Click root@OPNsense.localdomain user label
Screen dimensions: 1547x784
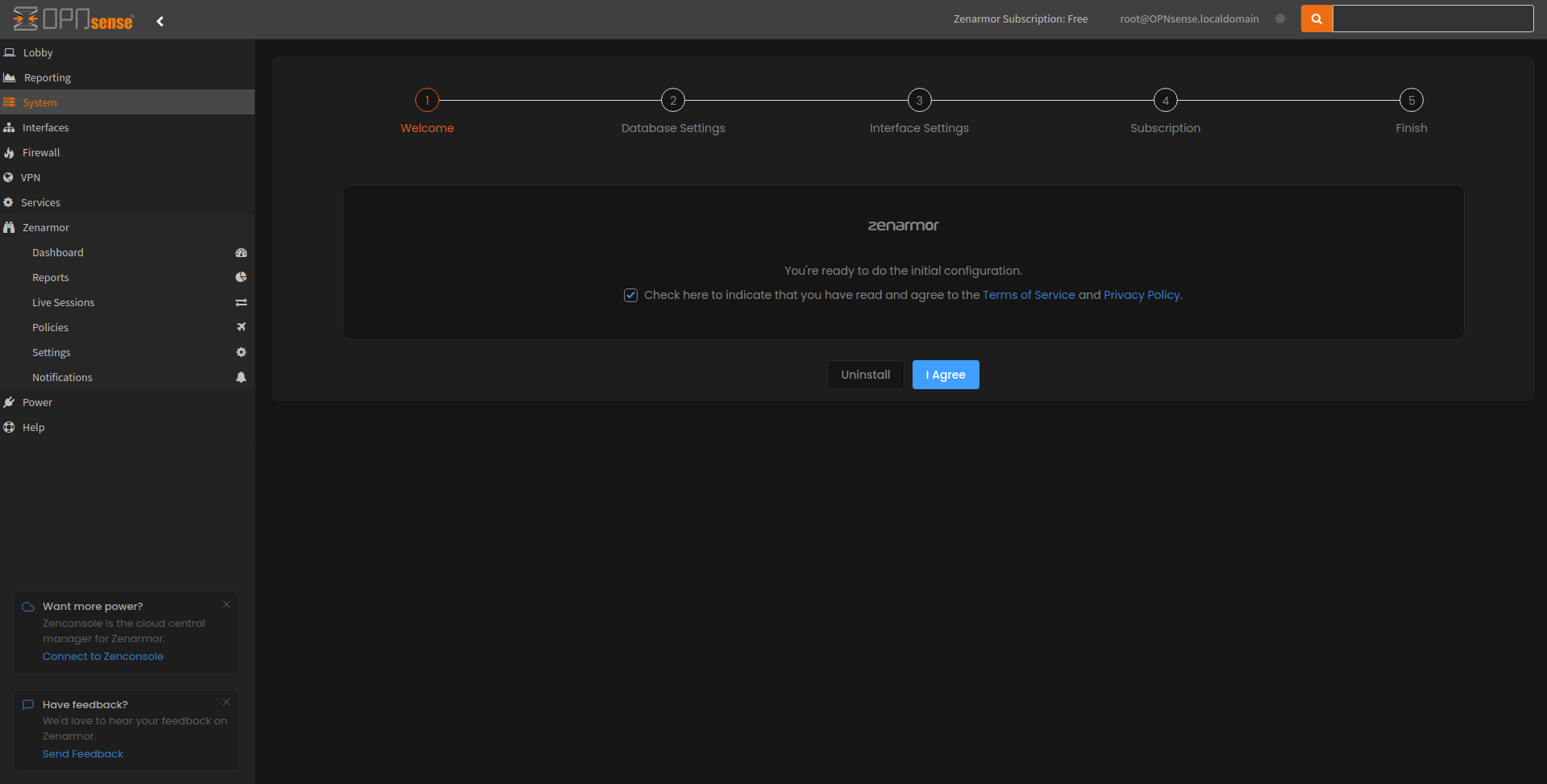(x=1189, y=19)
